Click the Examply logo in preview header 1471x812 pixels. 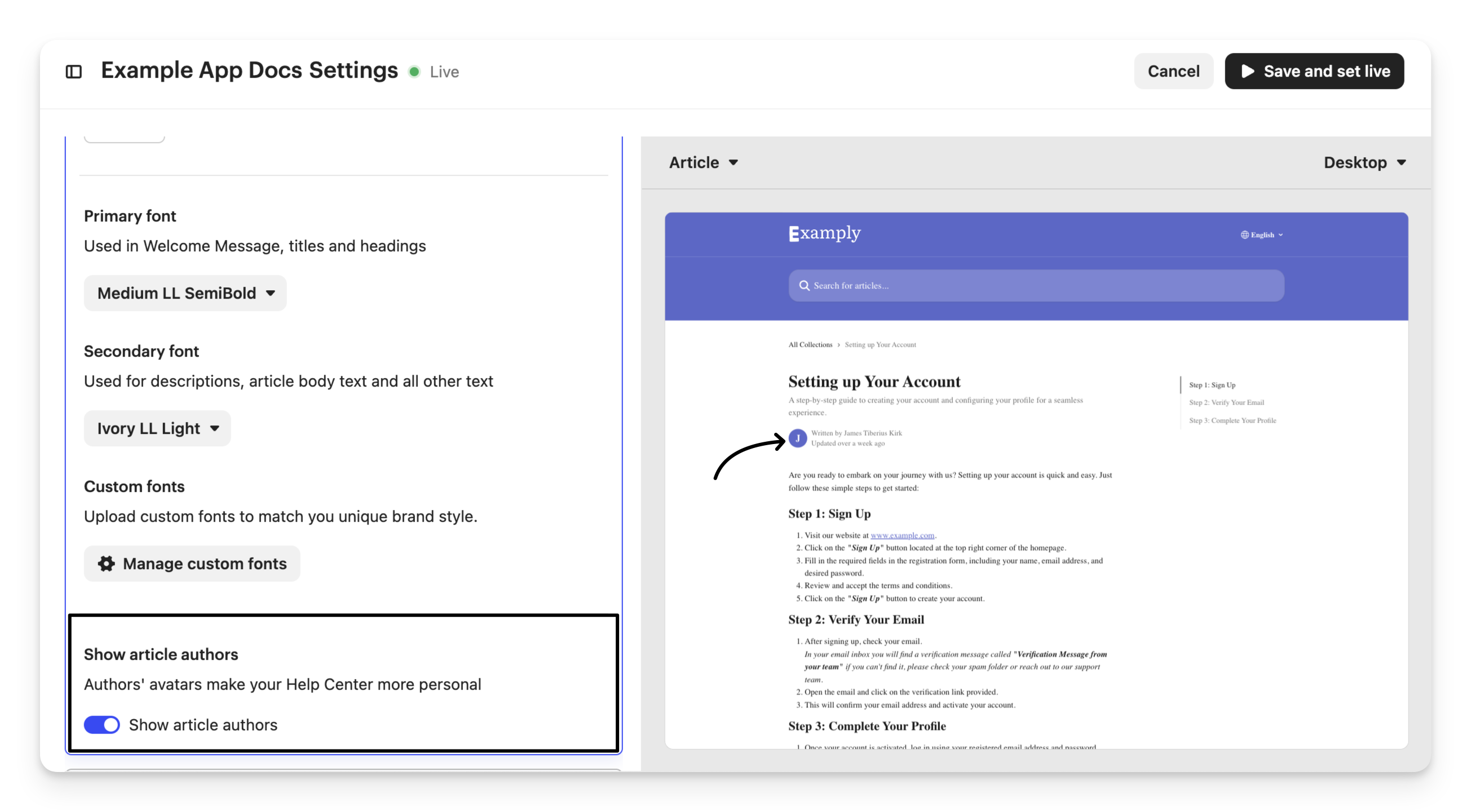click(824, 233)
